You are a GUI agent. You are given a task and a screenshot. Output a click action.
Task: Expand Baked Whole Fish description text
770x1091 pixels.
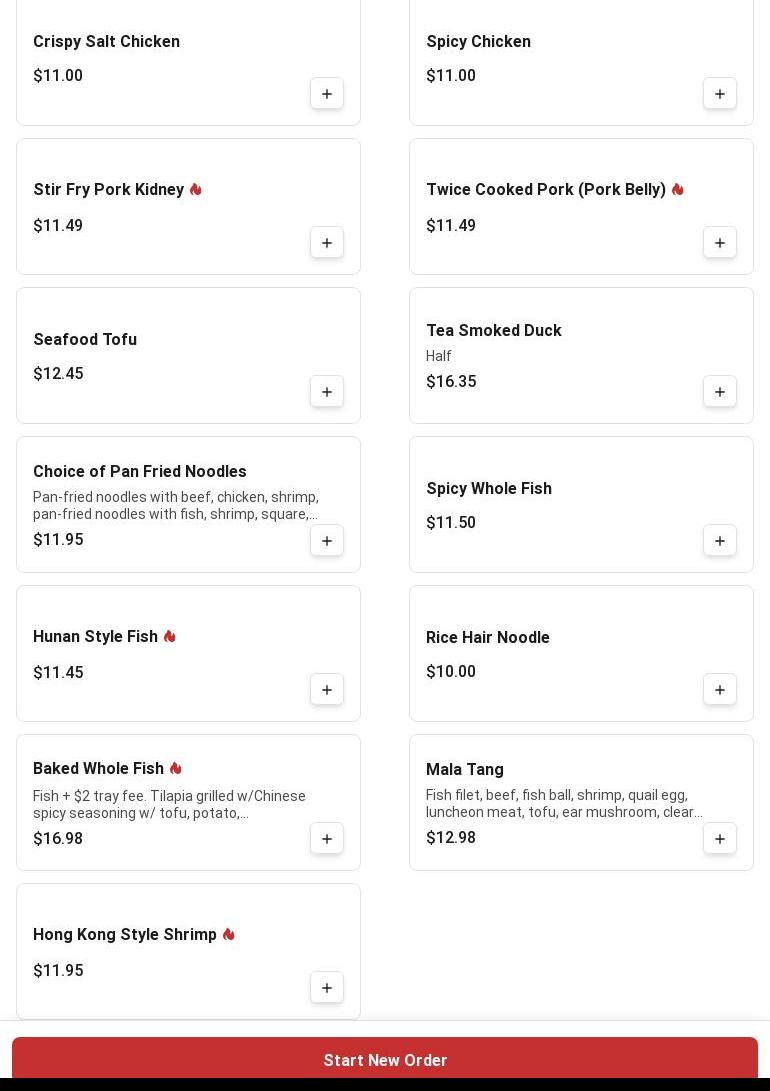click(170, 805)
